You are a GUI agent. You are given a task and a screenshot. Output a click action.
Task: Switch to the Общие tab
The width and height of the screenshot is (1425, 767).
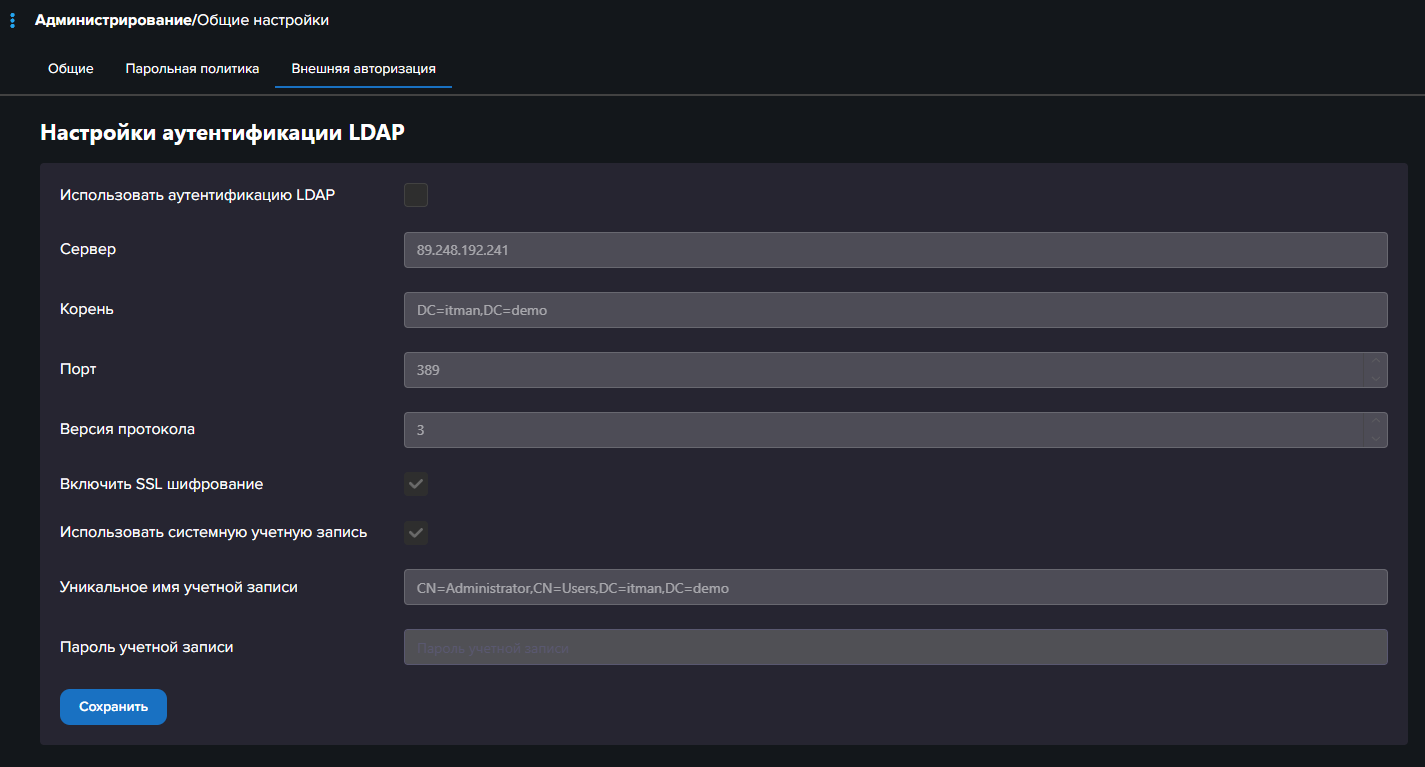(71, 69)
